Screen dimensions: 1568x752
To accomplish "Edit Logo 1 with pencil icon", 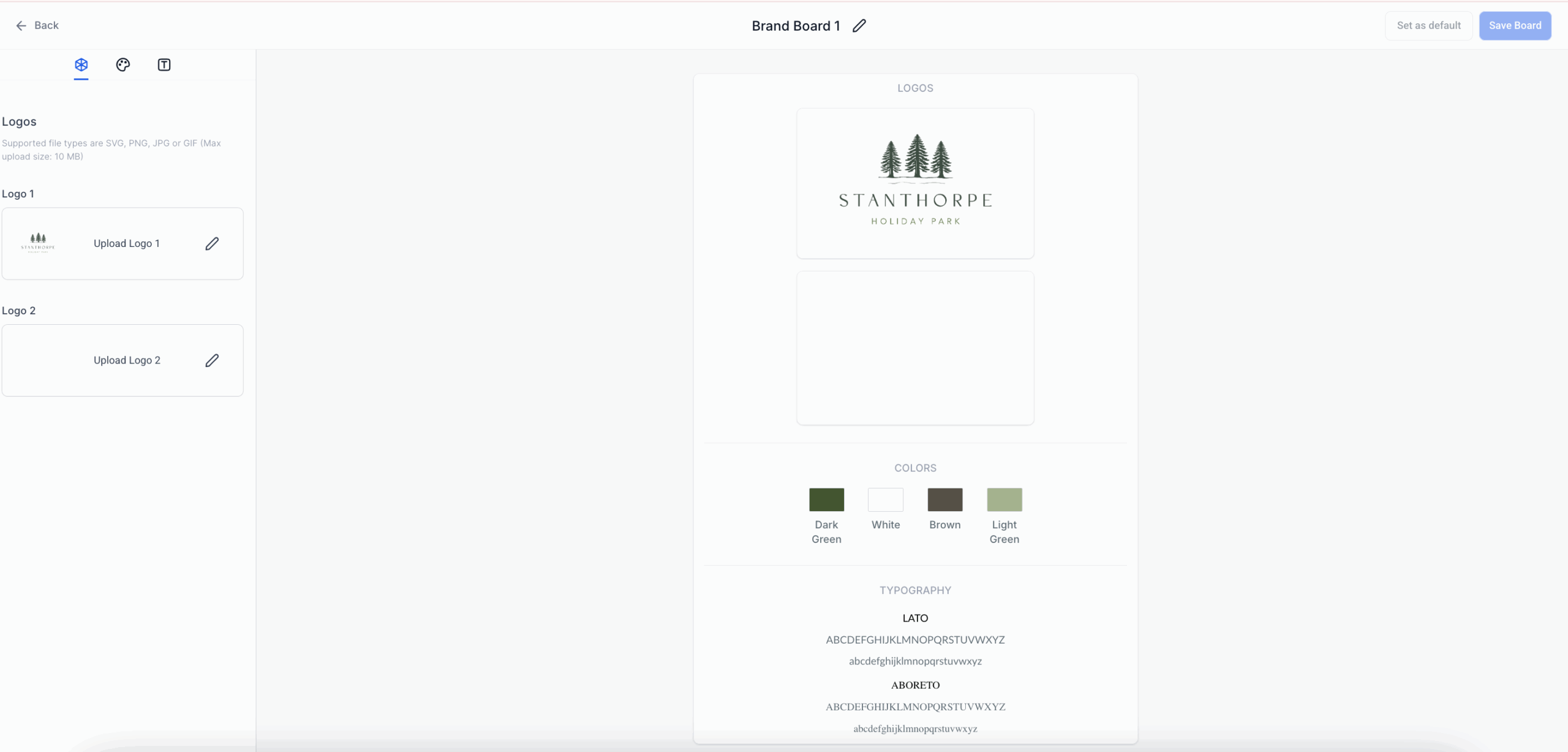I will pyautogui.click(x=212, y=243).
